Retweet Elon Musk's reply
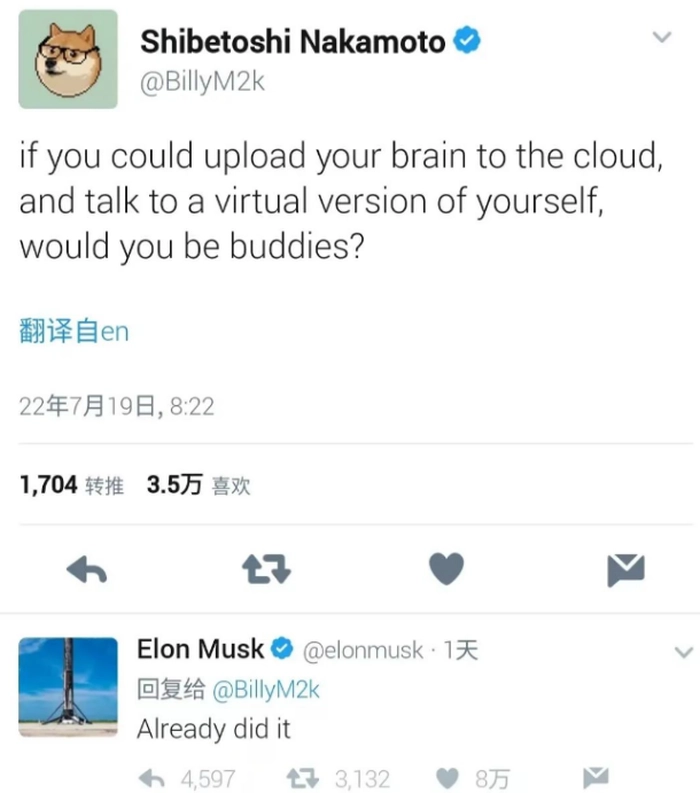This screenshot has height=793, width=700. 302,778
